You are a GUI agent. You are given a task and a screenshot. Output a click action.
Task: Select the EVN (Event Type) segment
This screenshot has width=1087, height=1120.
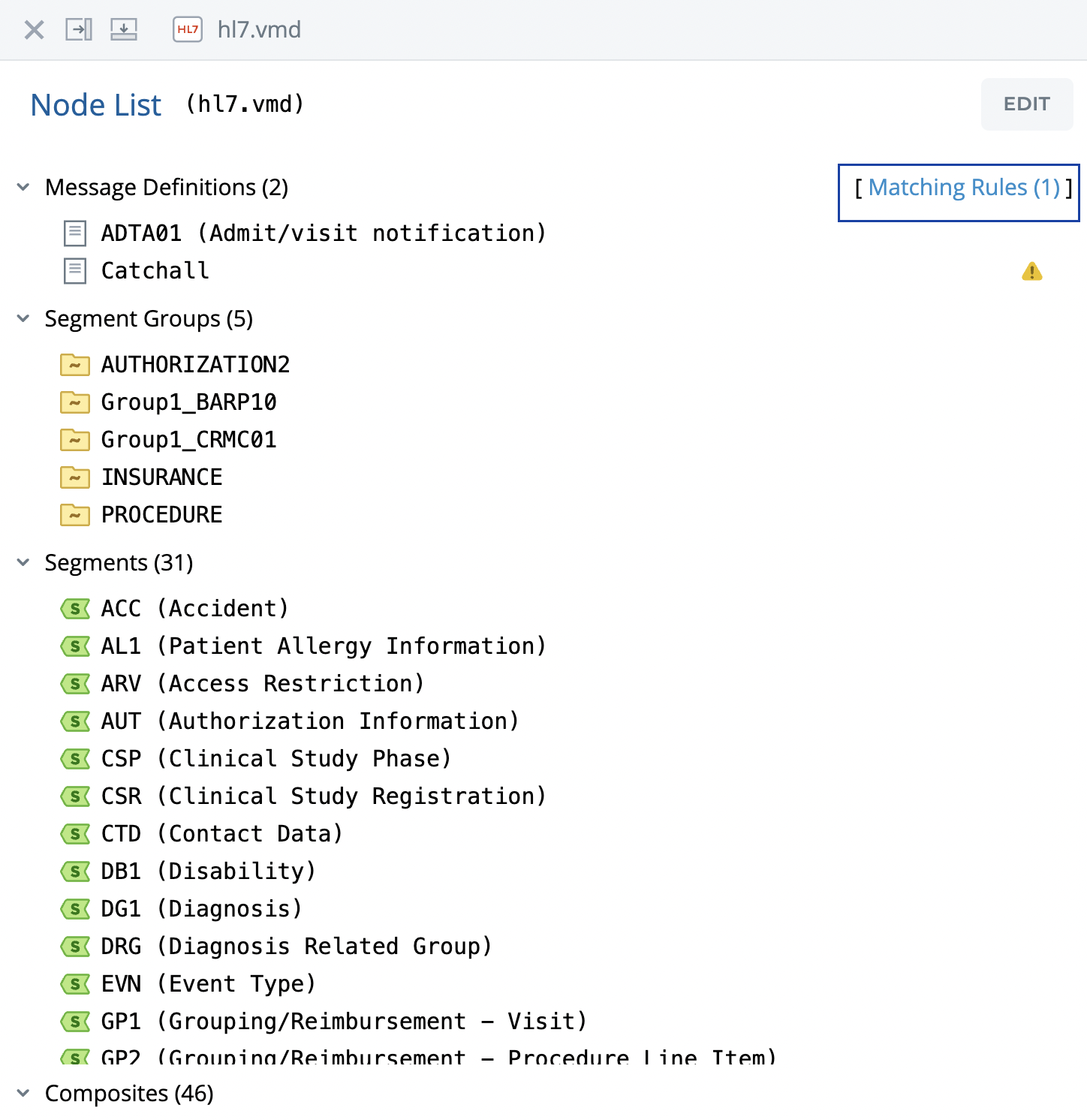coord(208,984)
